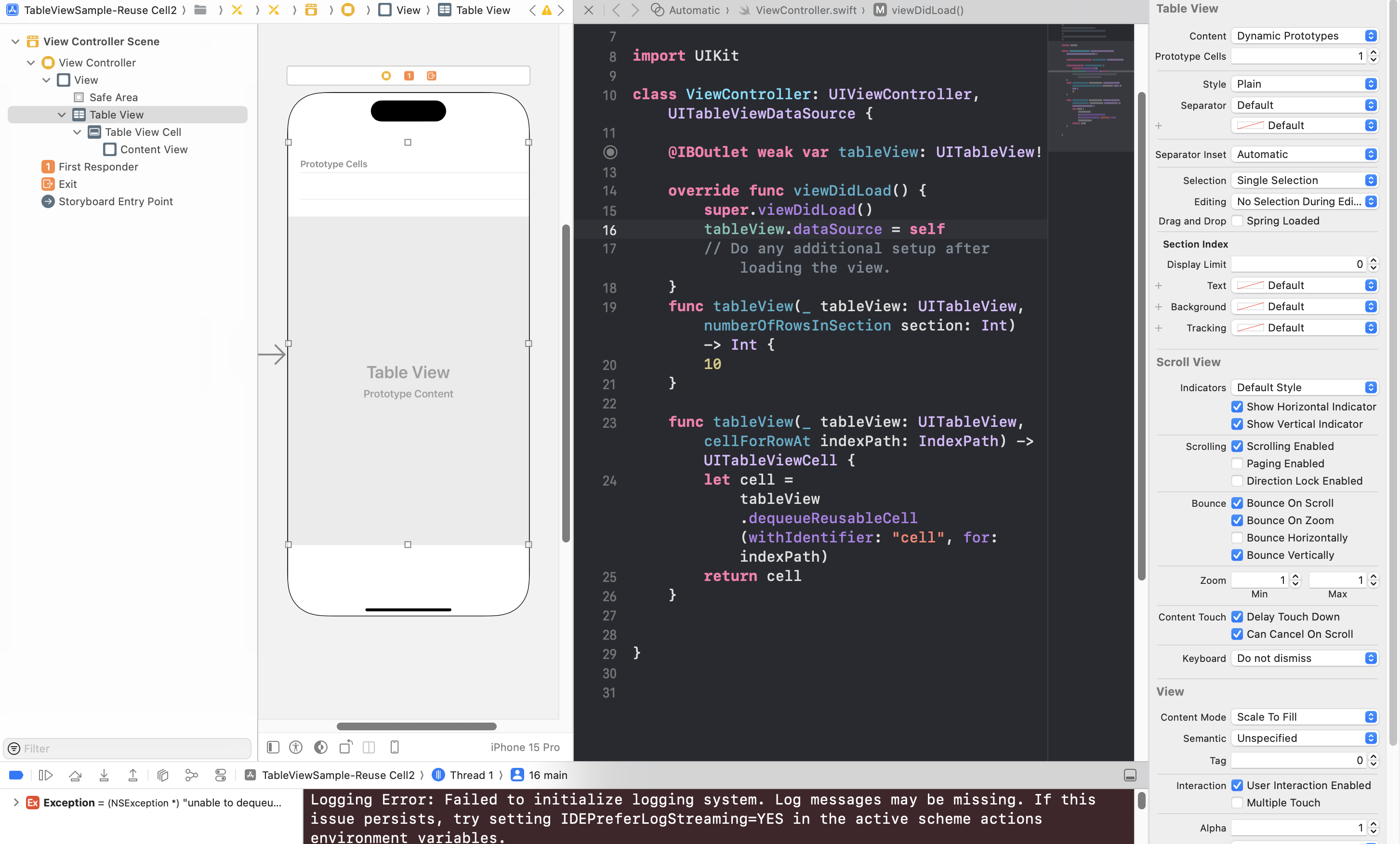Screen dimensions: 1400x844
Task: Click the IBOutlet connection circle in gutter
Action: pyautogui.click(x=609, y=152)
